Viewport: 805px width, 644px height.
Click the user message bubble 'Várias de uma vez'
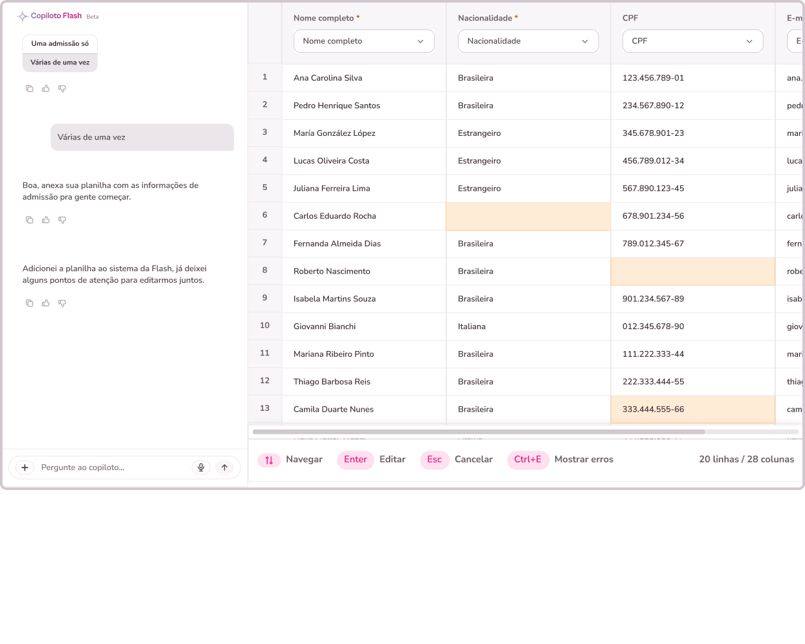pyautogui.click(x=142, y=137)
